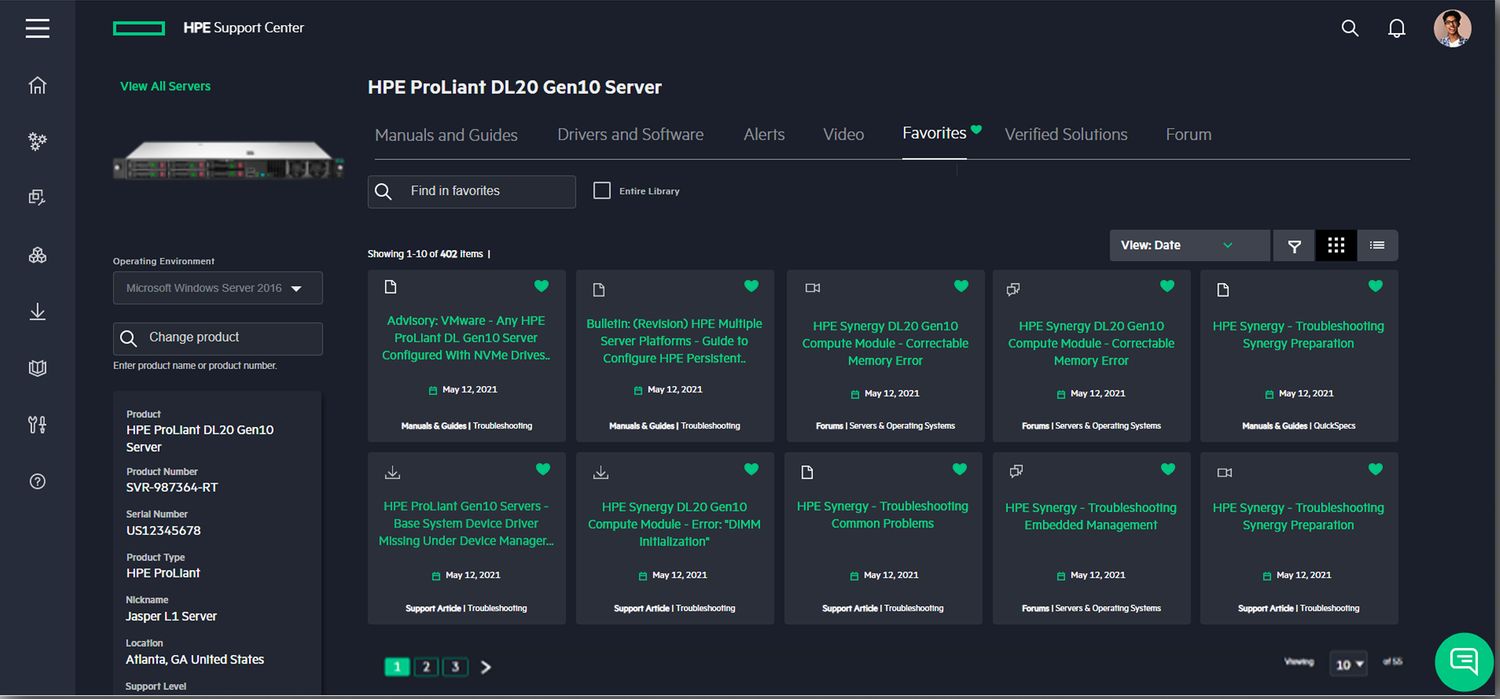This screenshot has height=699, width=1500.
Task: Open the help question mark icon
Action: (x=38, y=481)
